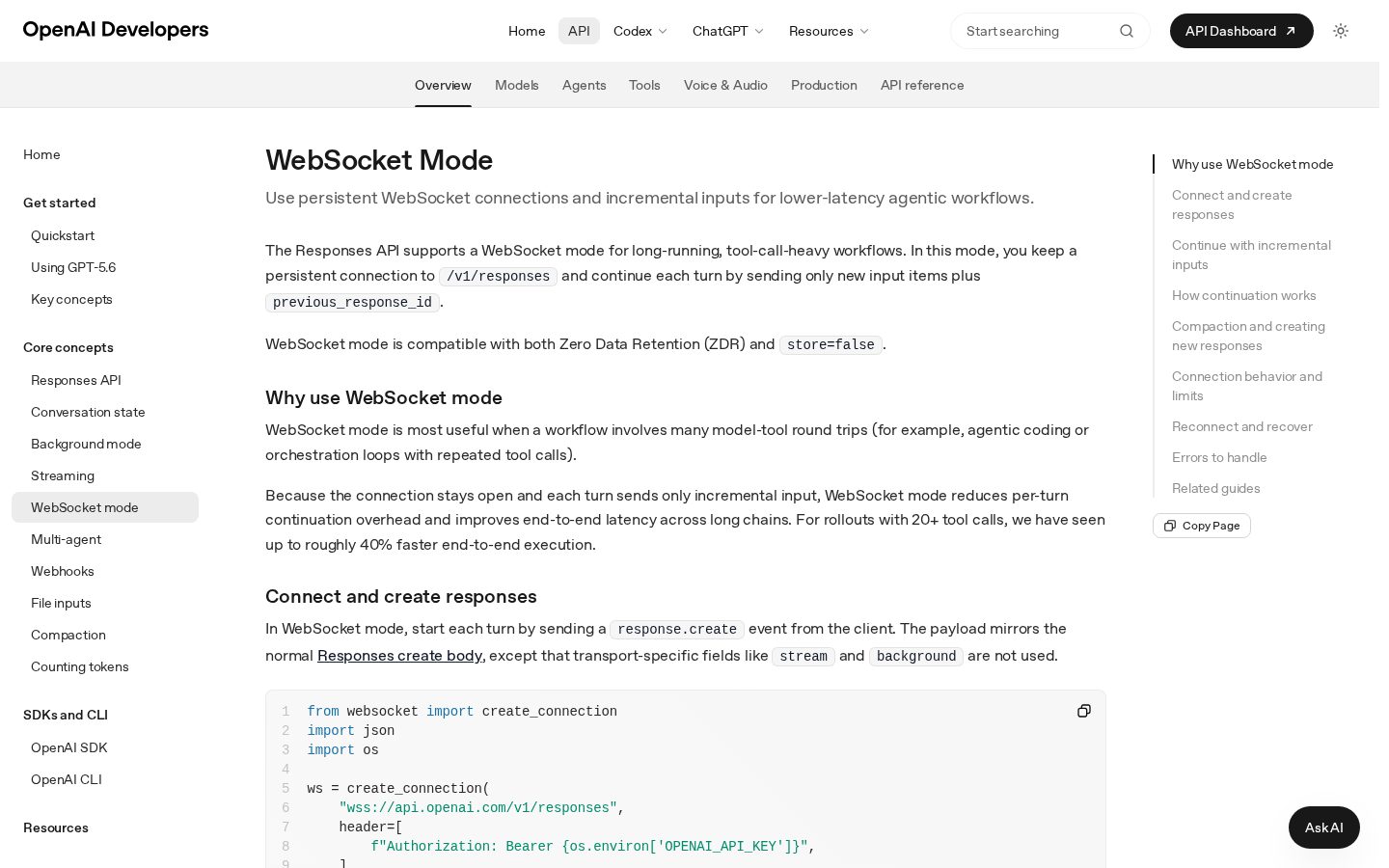Follow the Responses create body link
The width and height of the screenshot is (1389, 868).
399,656
